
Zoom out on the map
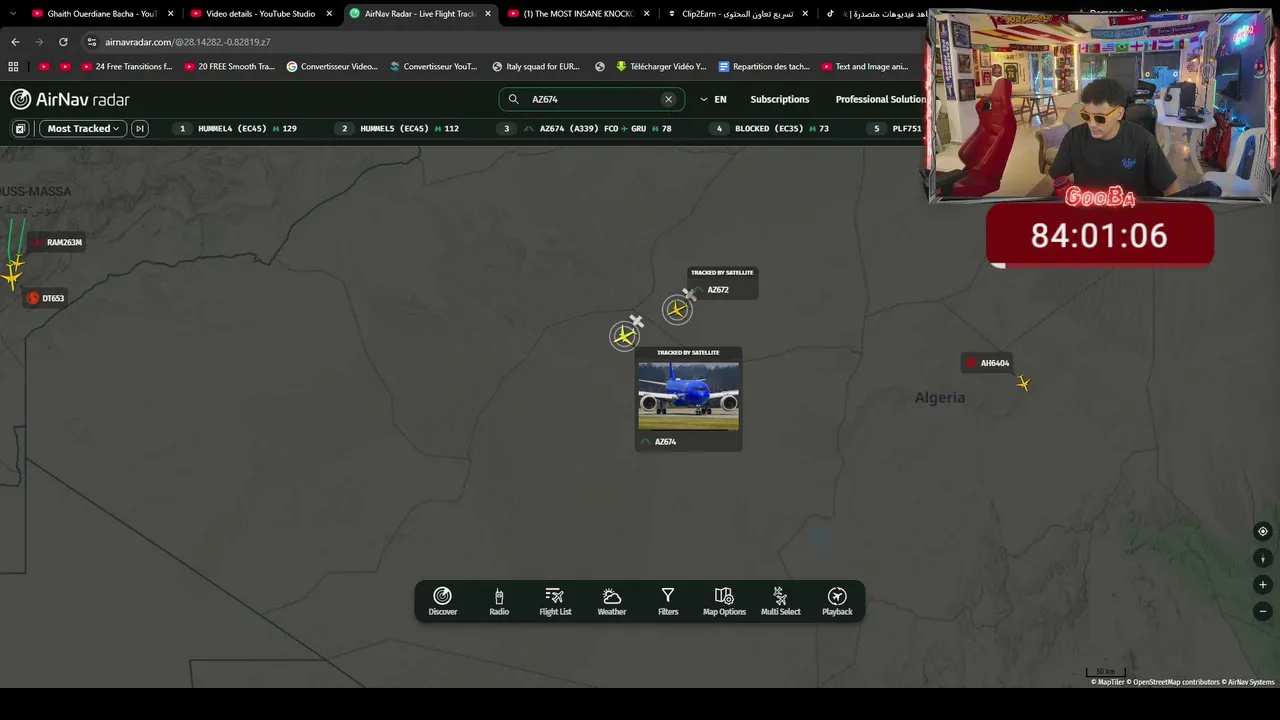[x=1263, y=611]
